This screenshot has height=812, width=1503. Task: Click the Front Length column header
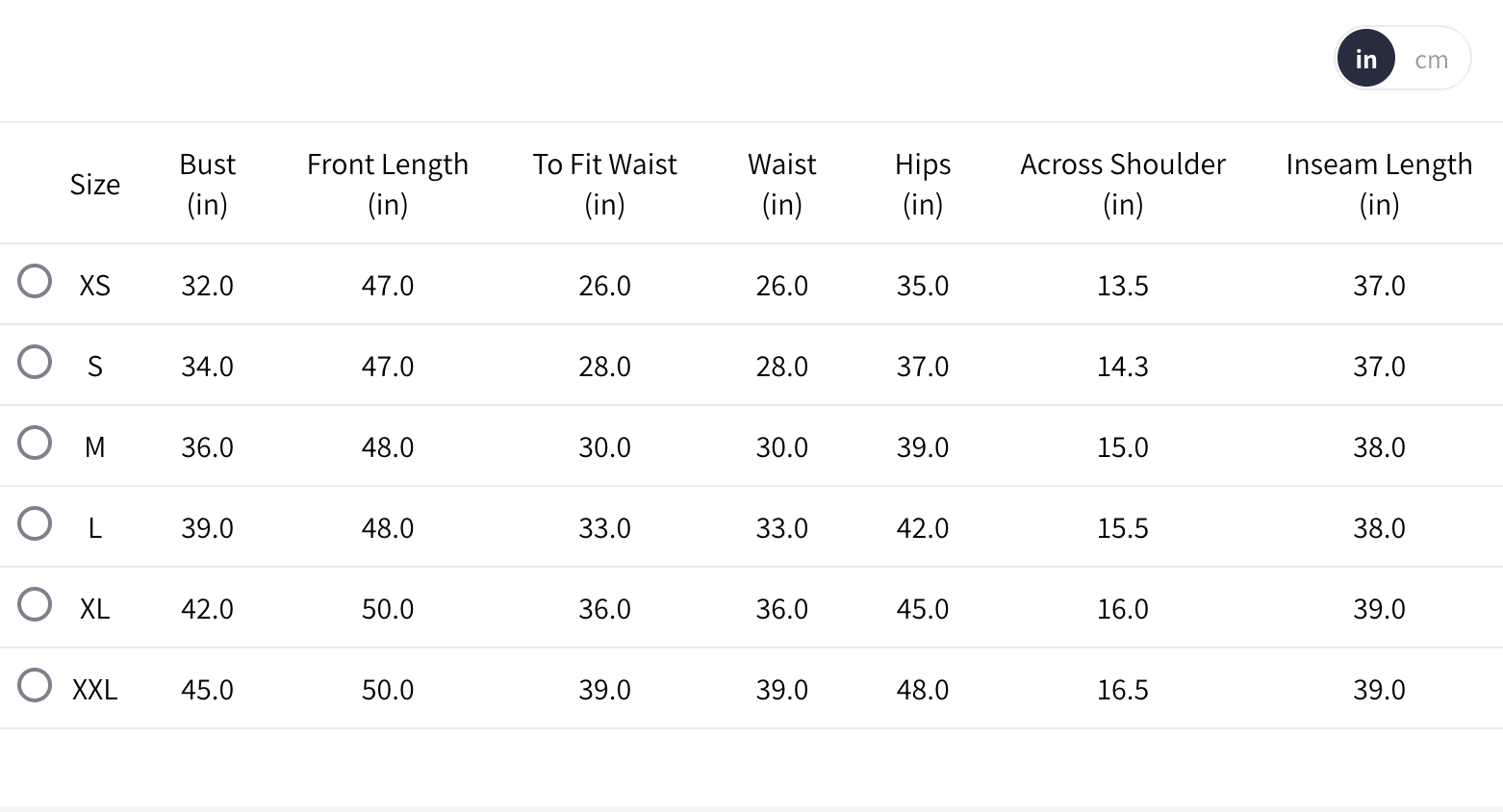(388, 184)
